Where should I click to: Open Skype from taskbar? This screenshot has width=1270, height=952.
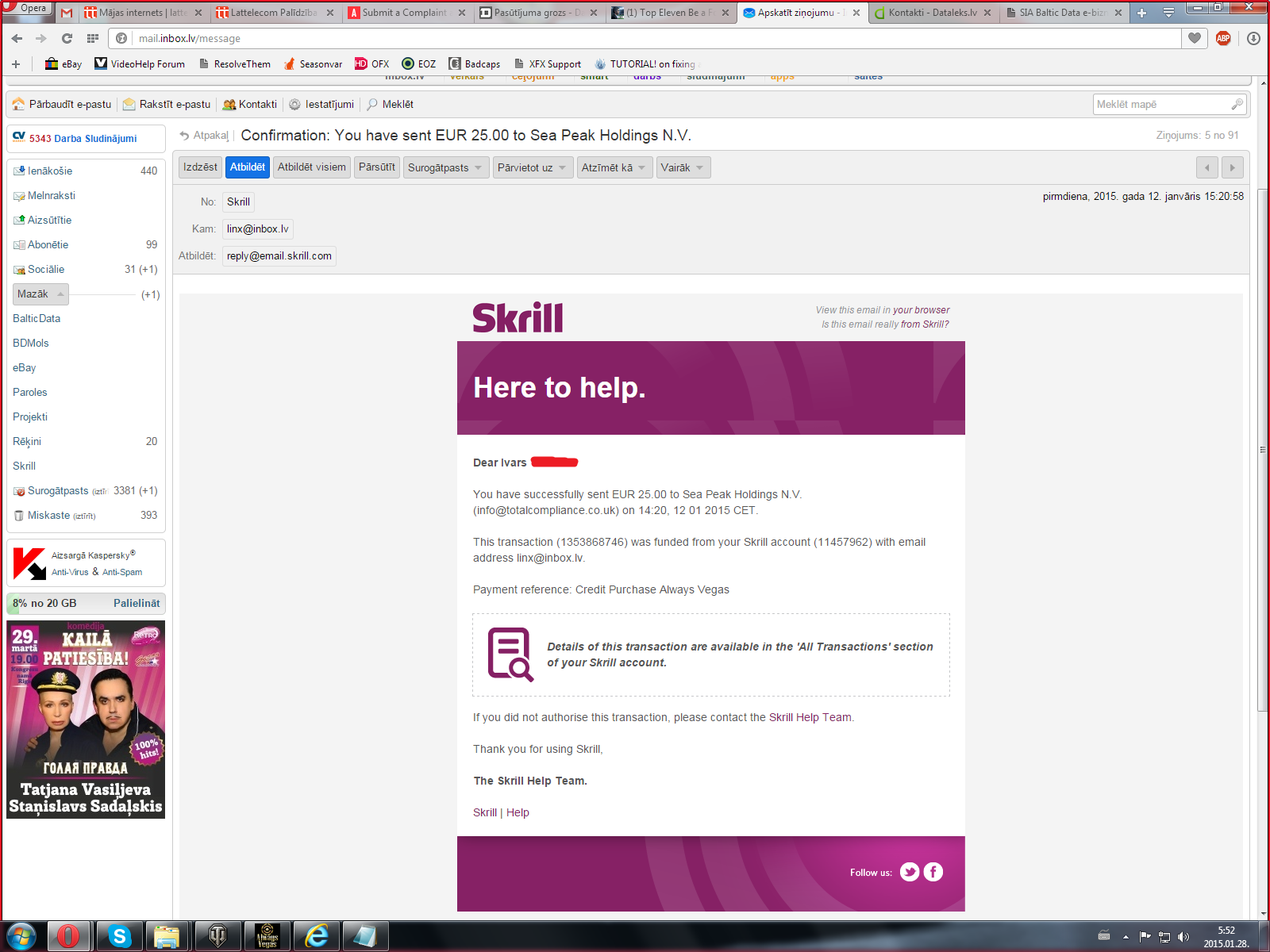coord(120,936)
